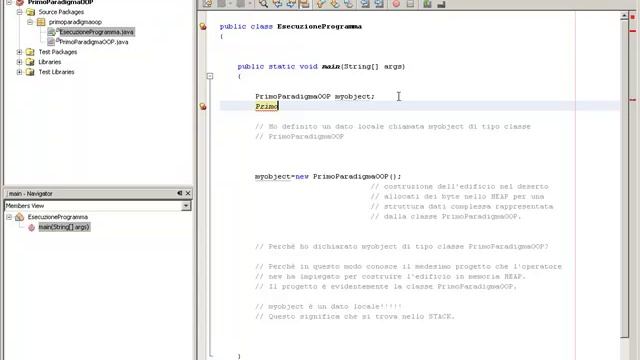Click the comment 'costruzione dell'edificio nel deserto'
The height and width of the screenshot is (360, 640).
click(x=460, y=187)
